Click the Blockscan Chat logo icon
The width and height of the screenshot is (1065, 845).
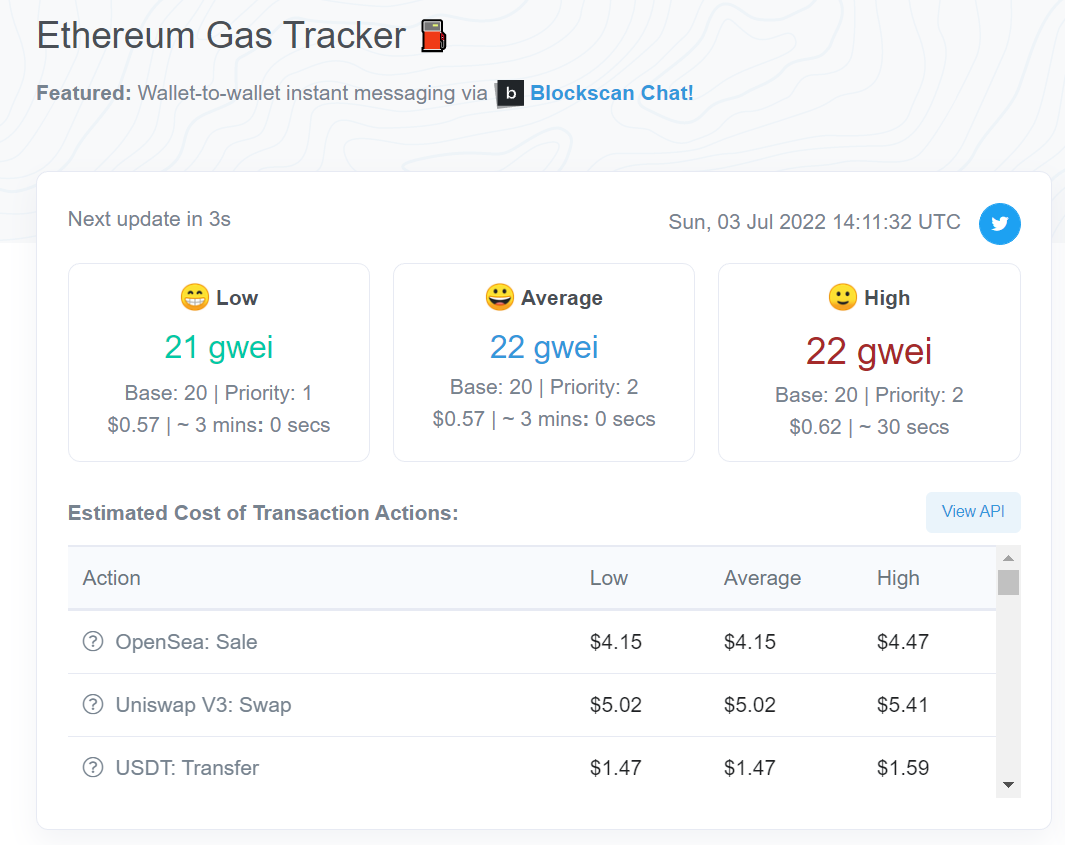click(510, 93)
